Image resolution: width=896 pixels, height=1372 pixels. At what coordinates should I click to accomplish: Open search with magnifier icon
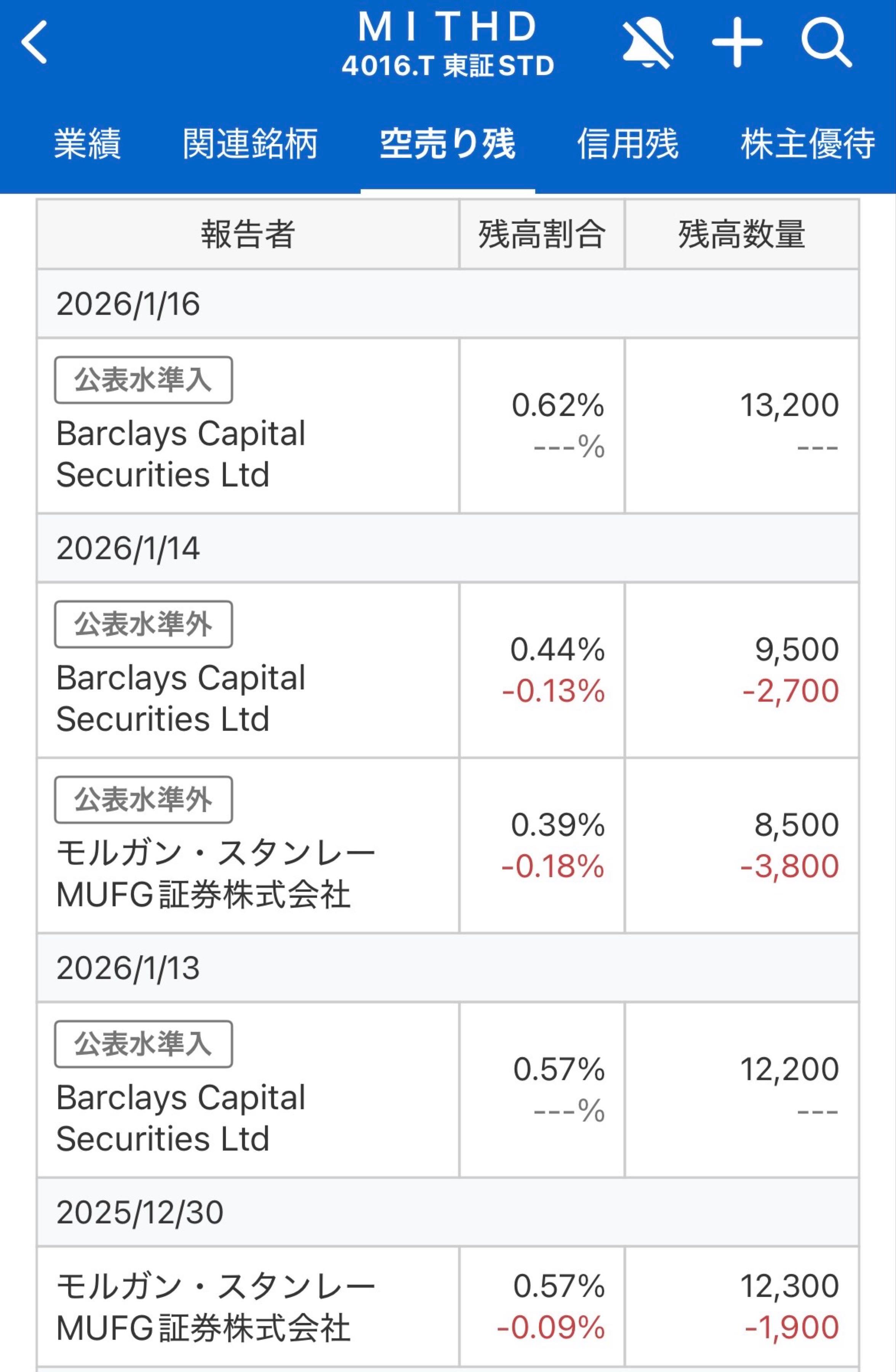click(826, 43)
